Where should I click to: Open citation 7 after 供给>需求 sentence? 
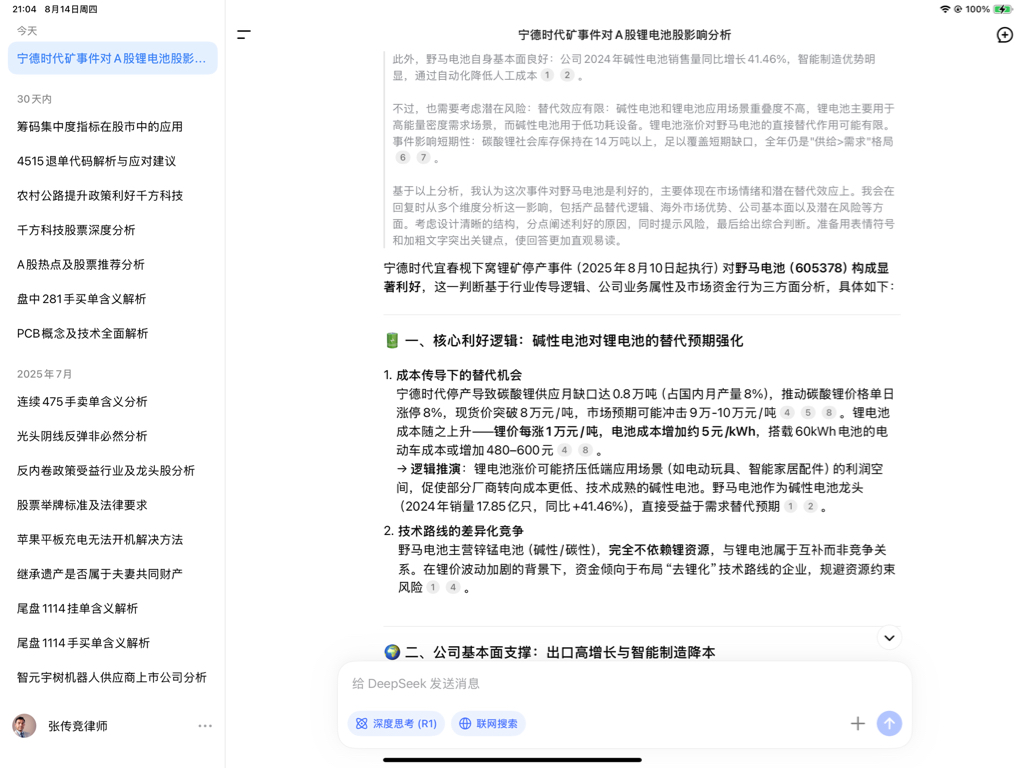click(x=424, y=158)
